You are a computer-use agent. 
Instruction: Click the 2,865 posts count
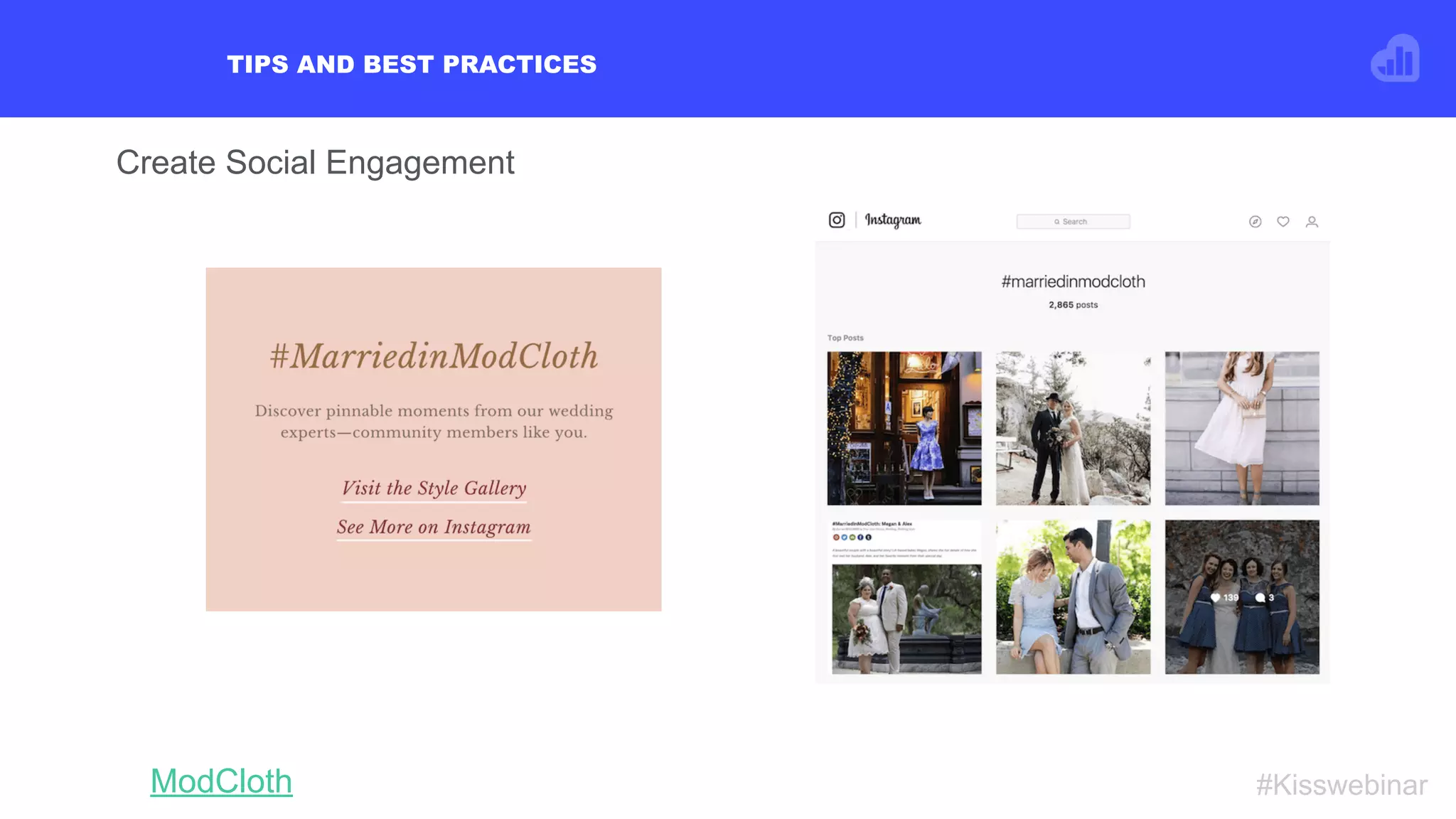click(1073, 305)
